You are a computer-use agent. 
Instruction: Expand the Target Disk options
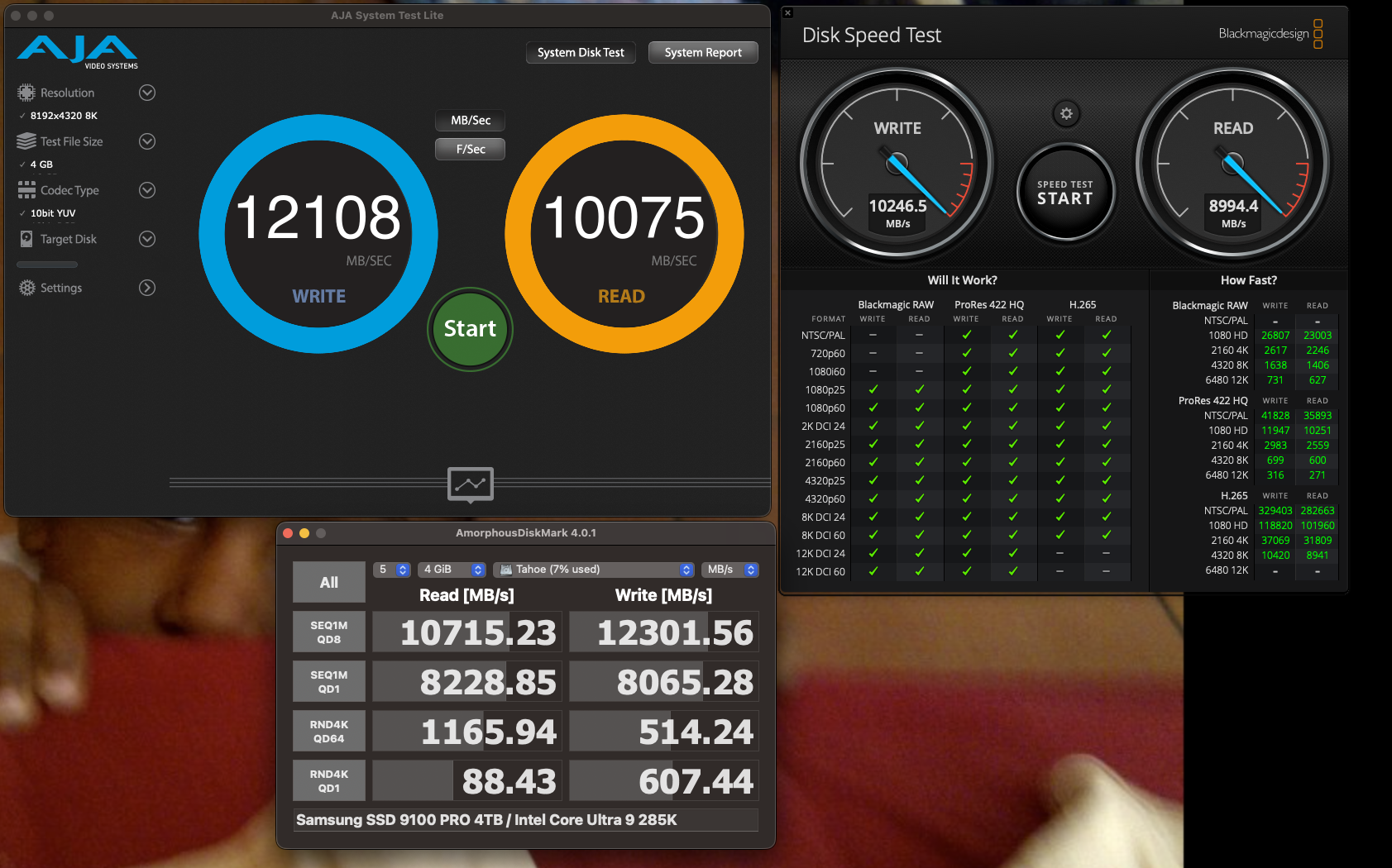pos(147,239)
